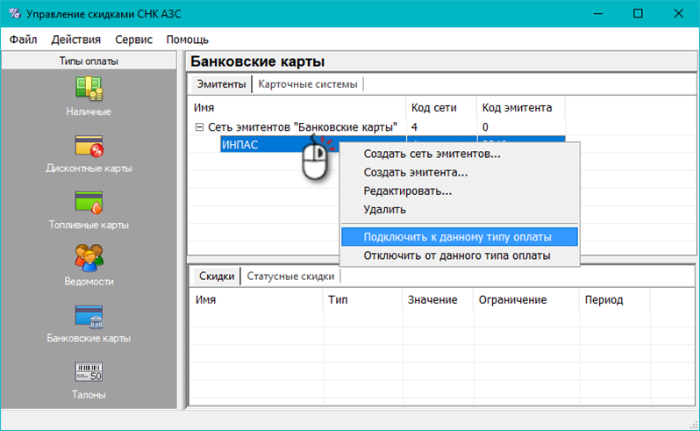Viewport: 700px width, 431px height.
Task: Open the Наличные payment type icon
Action: coord(89,88)
